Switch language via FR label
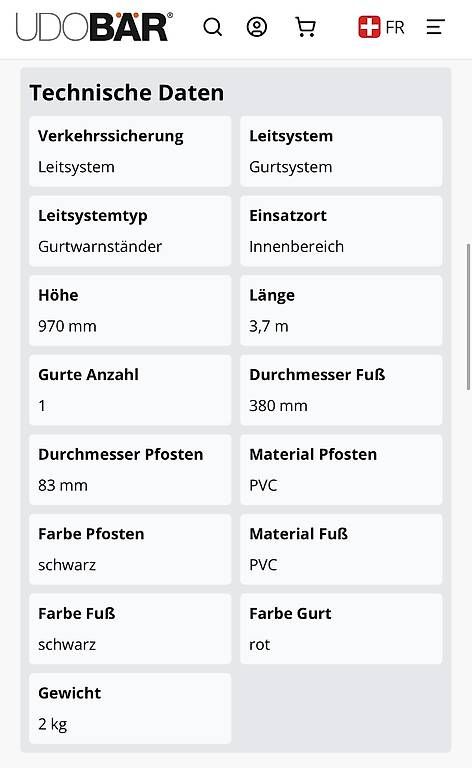This screenshot has height=768, width=472. point(395,27)
